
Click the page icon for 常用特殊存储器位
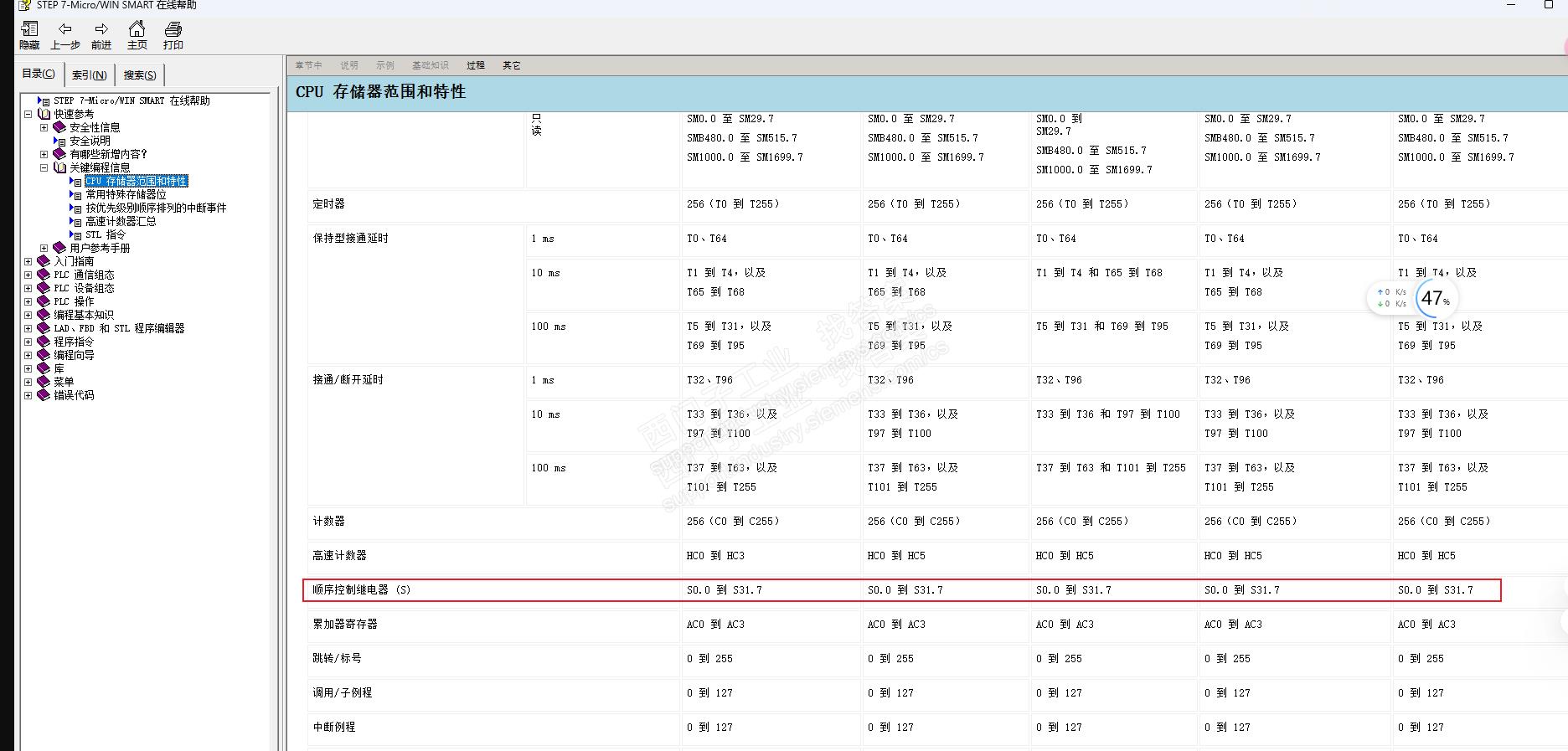pos(75,194)
